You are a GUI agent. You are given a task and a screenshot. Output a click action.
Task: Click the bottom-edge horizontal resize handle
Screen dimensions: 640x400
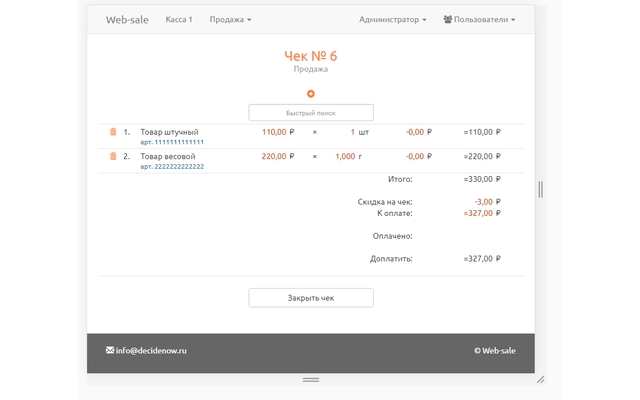(311, 380)
